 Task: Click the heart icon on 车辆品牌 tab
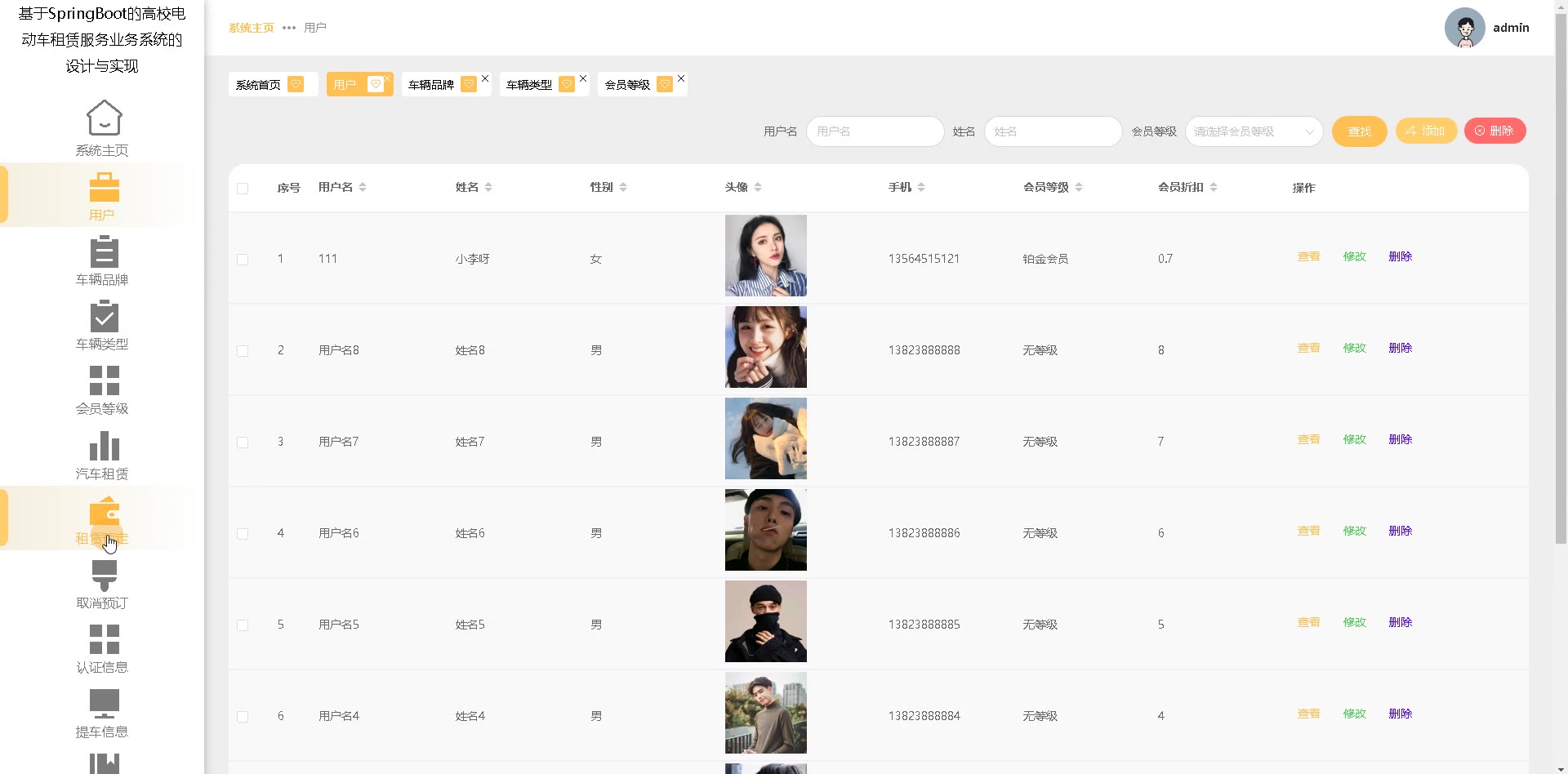(x=469, y=84)
